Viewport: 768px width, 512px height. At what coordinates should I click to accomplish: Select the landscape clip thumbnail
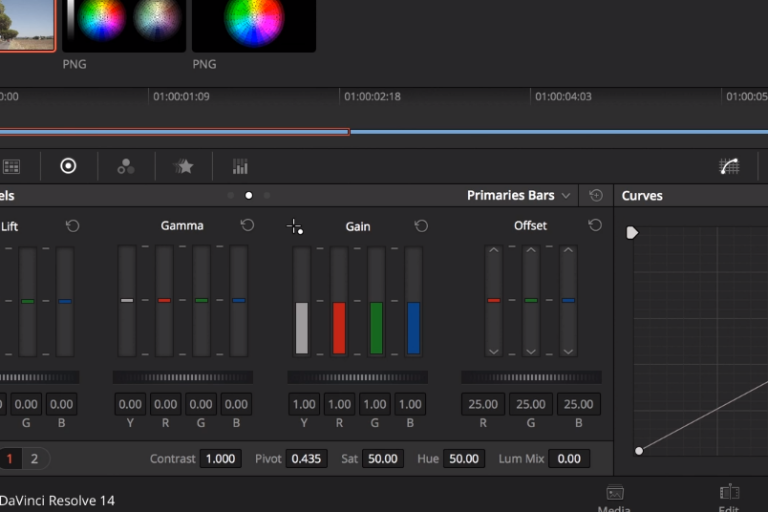tap(27, 24)
